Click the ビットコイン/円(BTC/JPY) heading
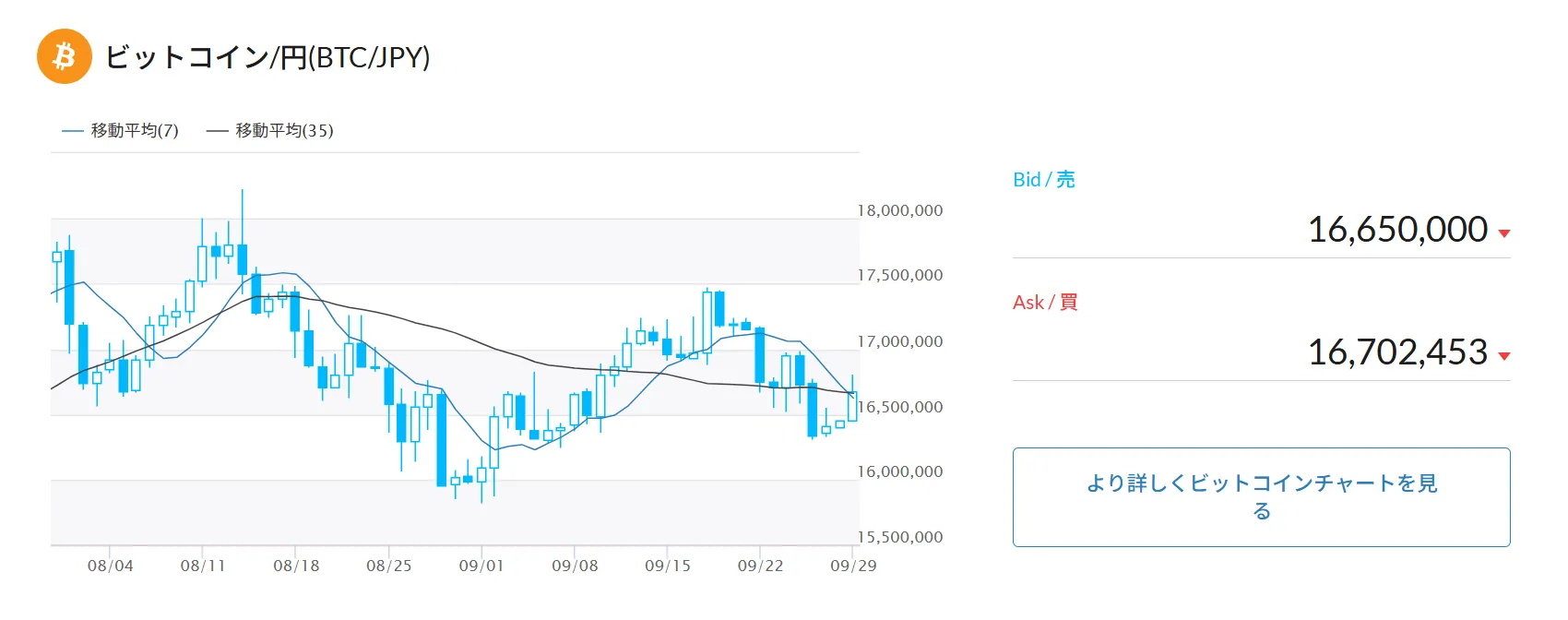 (x=267, y=57)
